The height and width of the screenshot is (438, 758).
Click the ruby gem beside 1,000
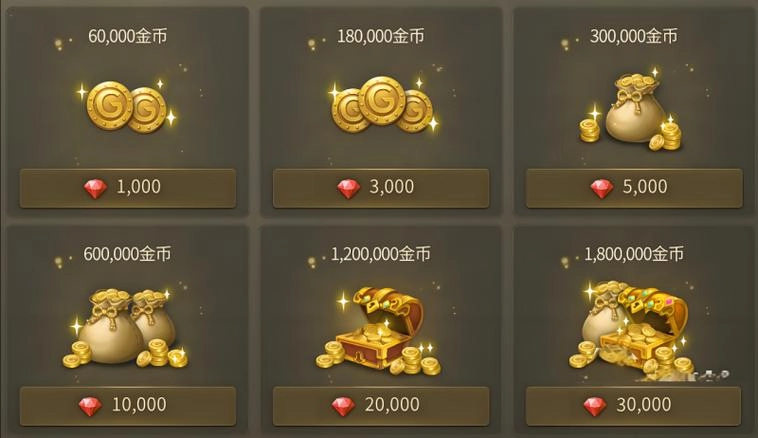point(95,189)
